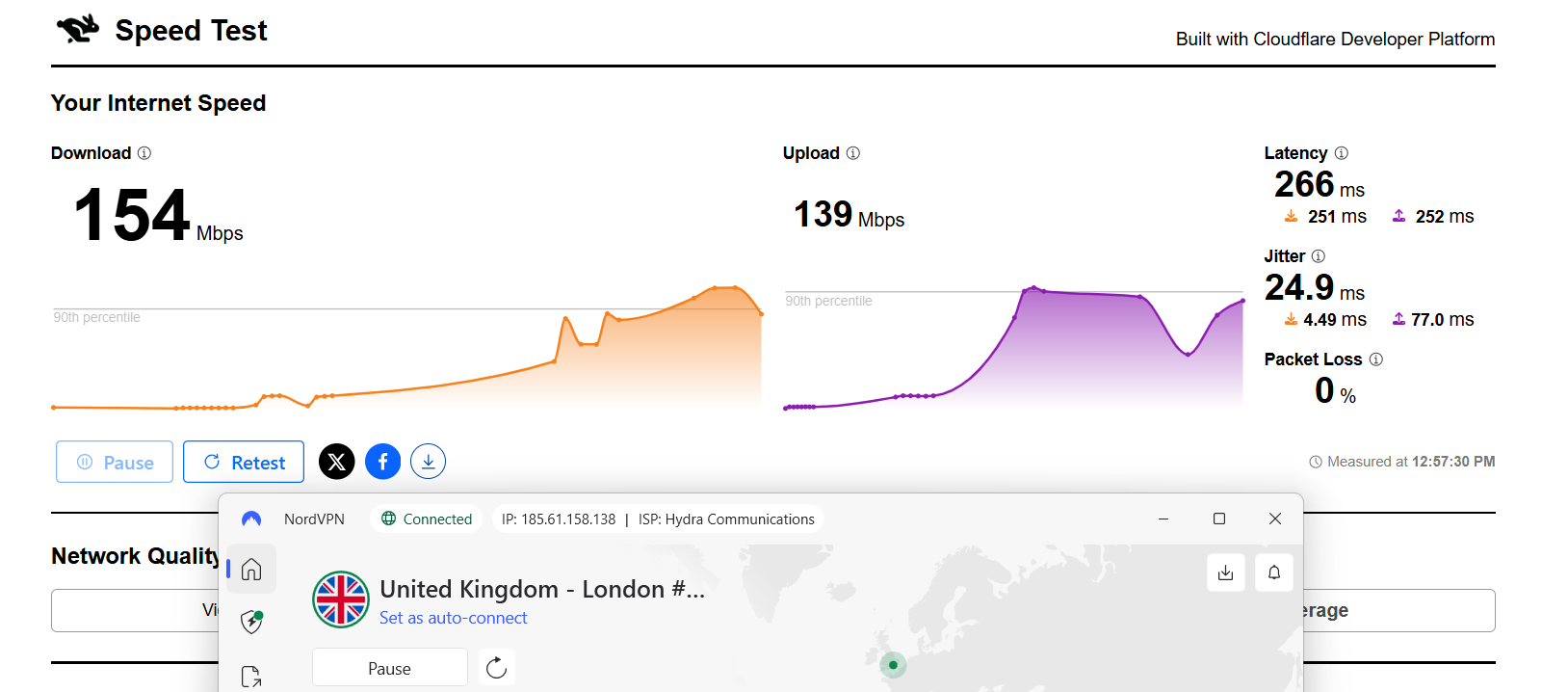Click Set as auto-connect link
Screen dimensions: 1568x692
click(453, 618)
